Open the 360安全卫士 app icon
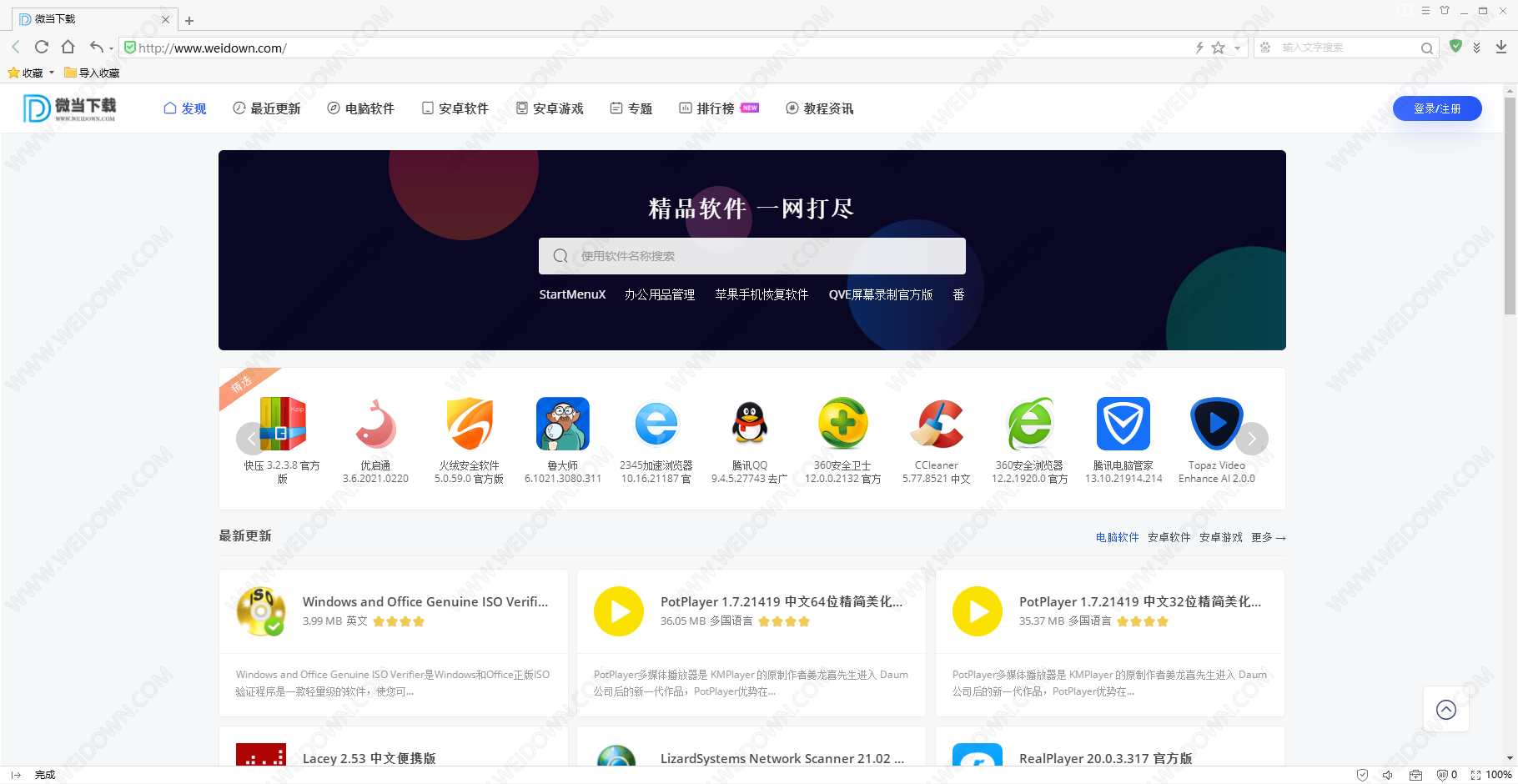Viewport: 1518px width, 784px height. tap(843, 424)
